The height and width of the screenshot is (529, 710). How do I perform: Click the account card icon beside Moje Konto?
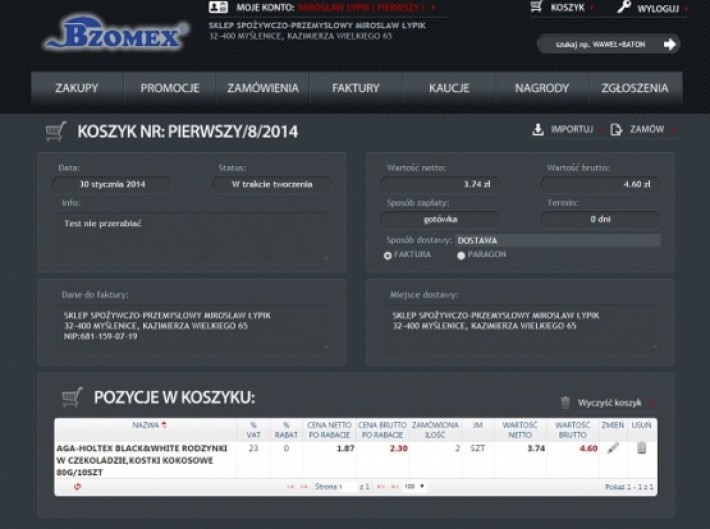[218, 7]
